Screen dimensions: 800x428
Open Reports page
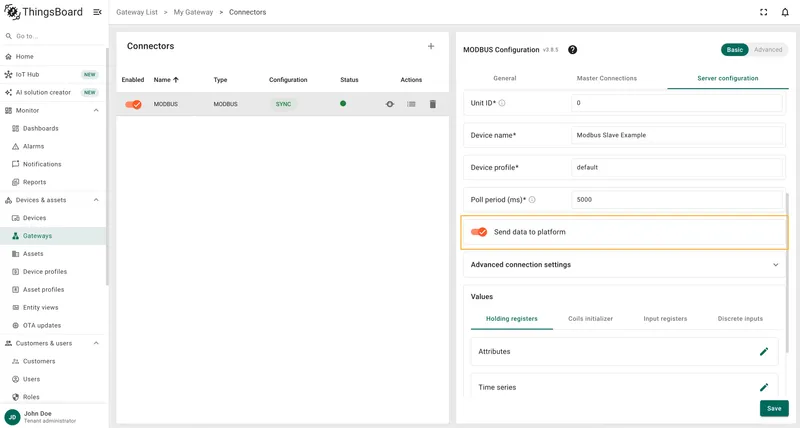click(x=53, y=182)
